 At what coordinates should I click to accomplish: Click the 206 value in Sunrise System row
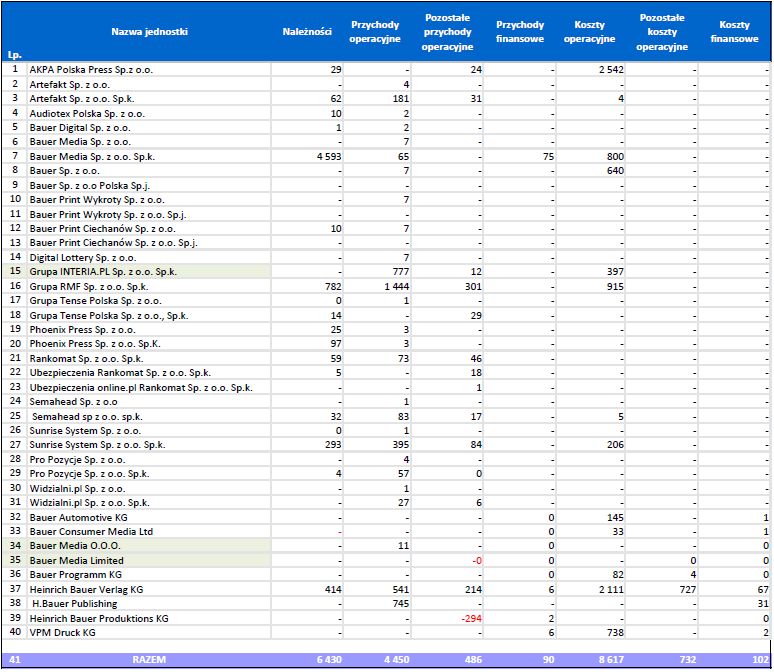click(615, 445)
